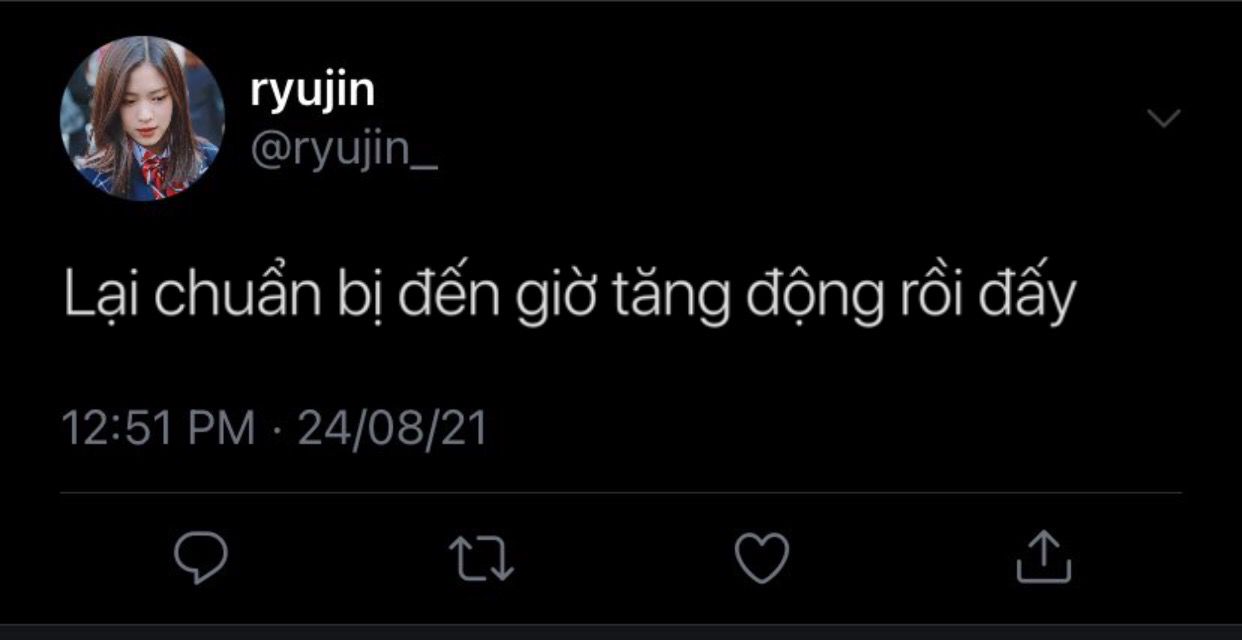Reply to the tweet using the speech bubble icon
Image resolution: width=1242 pixels, height=641 pixels.
point(201,558)
